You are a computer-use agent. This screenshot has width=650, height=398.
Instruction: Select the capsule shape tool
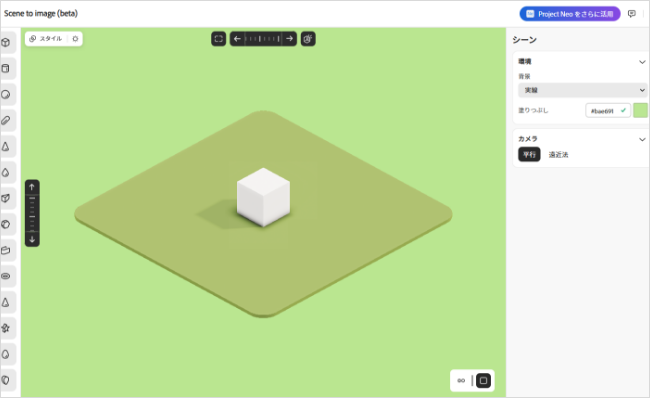pyautogui.click(x=6, y=121)
